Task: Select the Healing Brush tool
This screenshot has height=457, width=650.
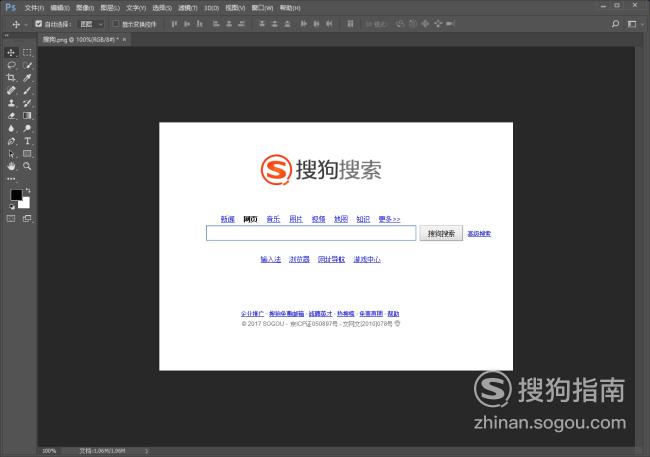Action: point(11,90)
